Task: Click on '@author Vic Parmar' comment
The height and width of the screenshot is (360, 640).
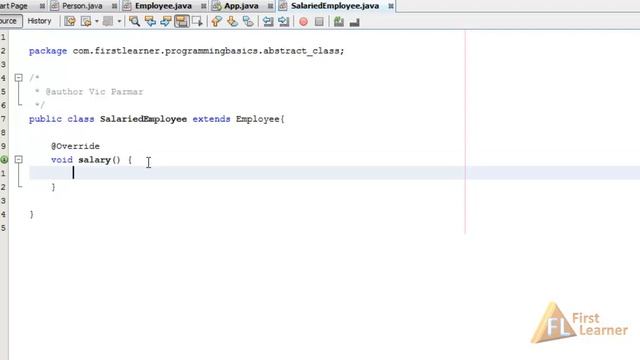Action: point(94,92)
